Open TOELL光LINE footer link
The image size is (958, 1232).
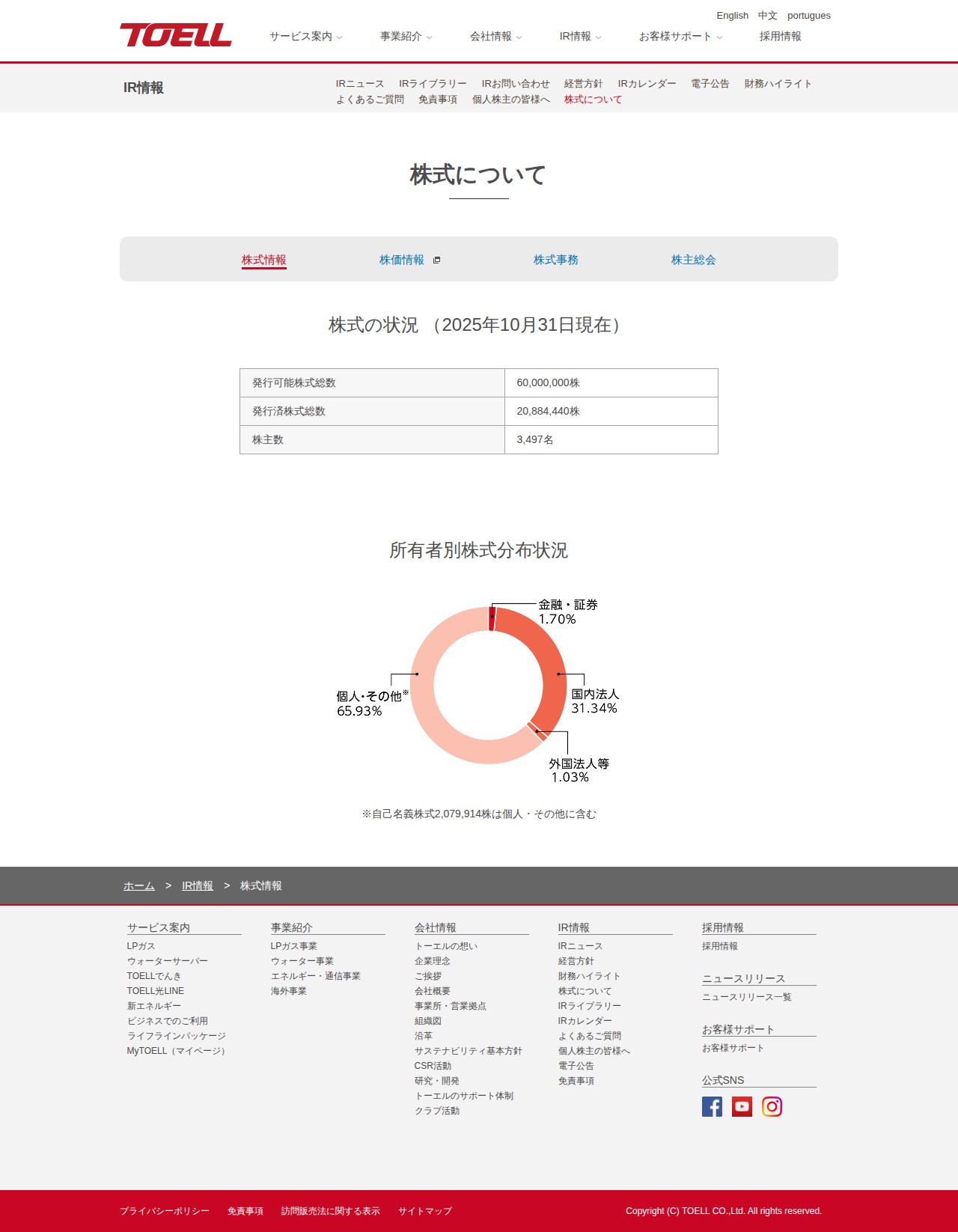pyautogui.click(x=156, y=991)
